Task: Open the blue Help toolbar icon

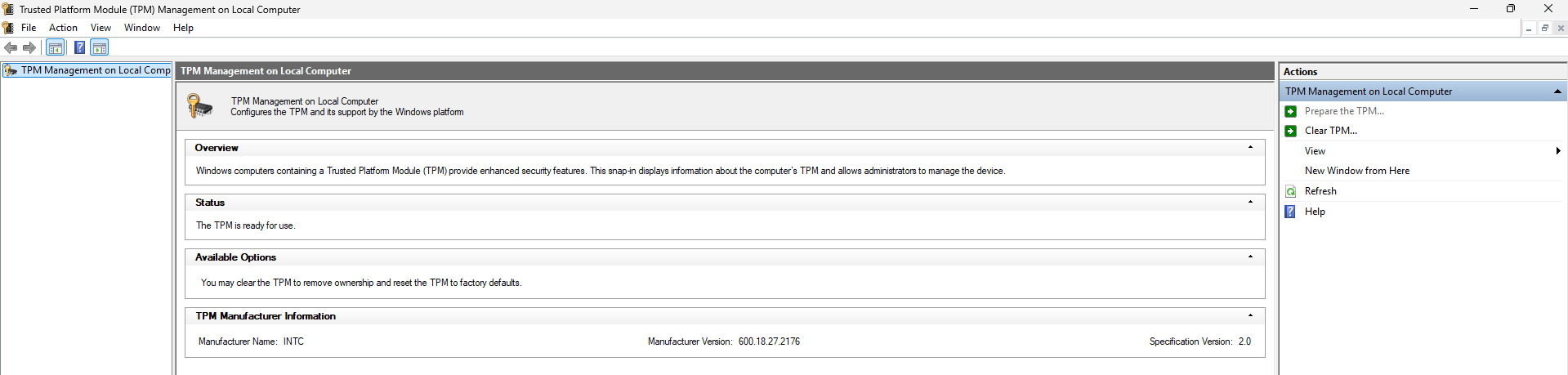Action: point(79,47)
